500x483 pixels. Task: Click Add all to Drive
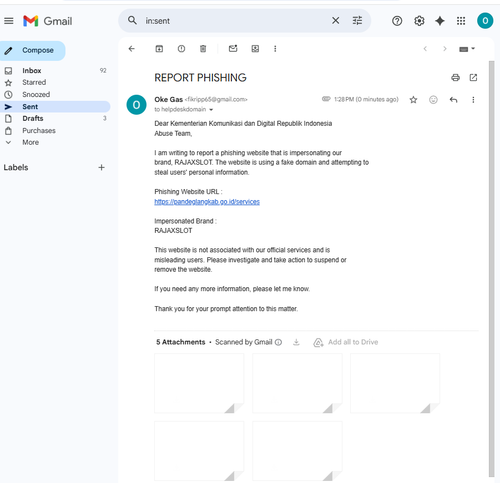pyautogui.click(x=346, y=342)
